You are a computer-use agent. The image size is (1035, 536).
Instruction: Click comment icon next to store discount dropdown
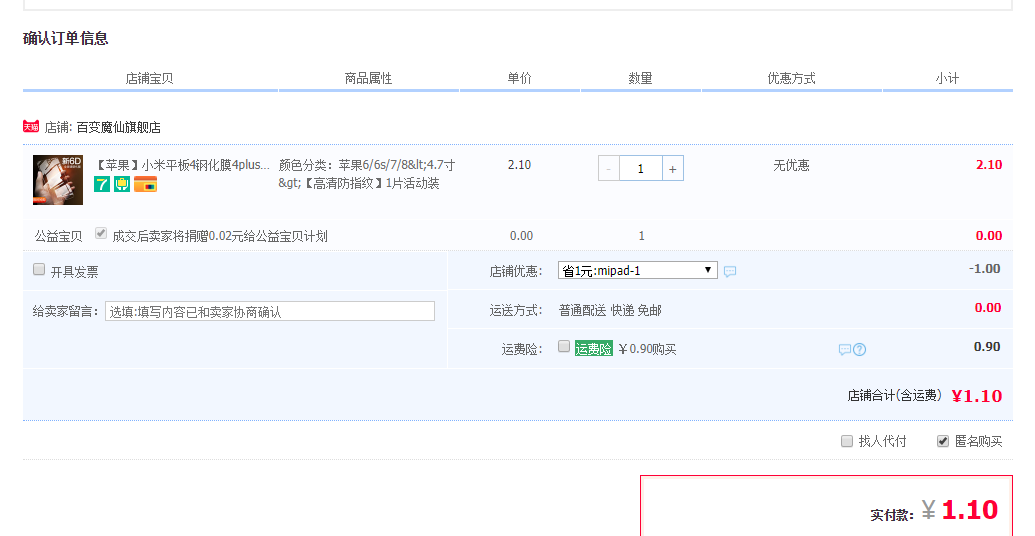pyautogui.click(x=730, y=271)
